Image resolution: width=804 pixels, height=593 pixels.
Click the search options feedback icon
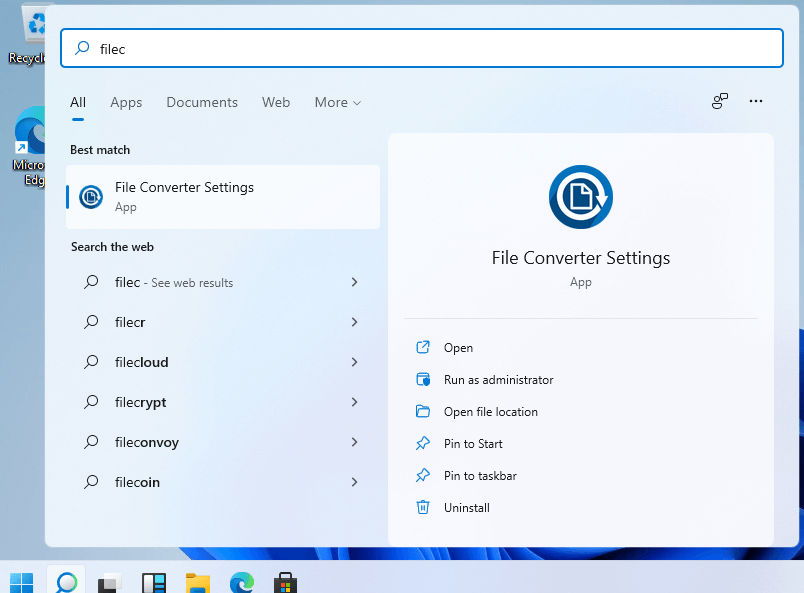pyautogui.click(x=720, y=101)
